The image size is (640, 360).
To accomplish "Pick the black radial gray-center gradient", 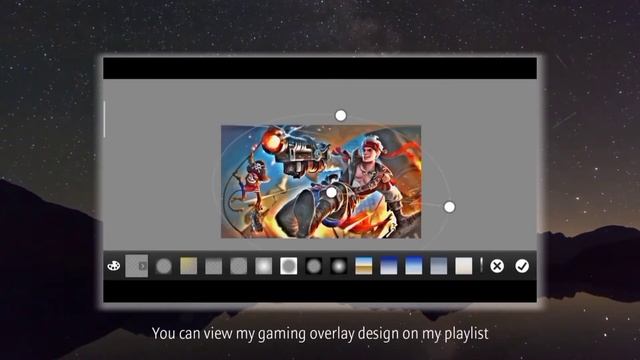I will pos(313,266).
